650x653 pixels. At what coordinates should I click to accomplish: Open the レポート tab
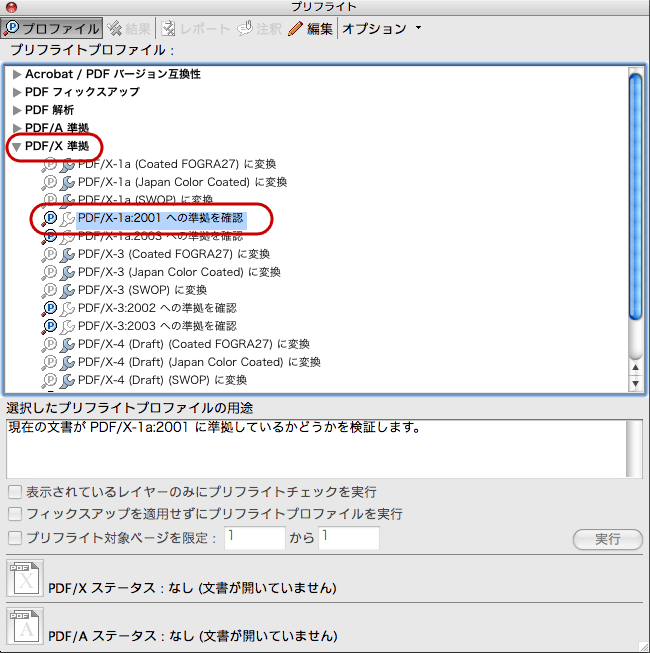[x=195, y=28]
